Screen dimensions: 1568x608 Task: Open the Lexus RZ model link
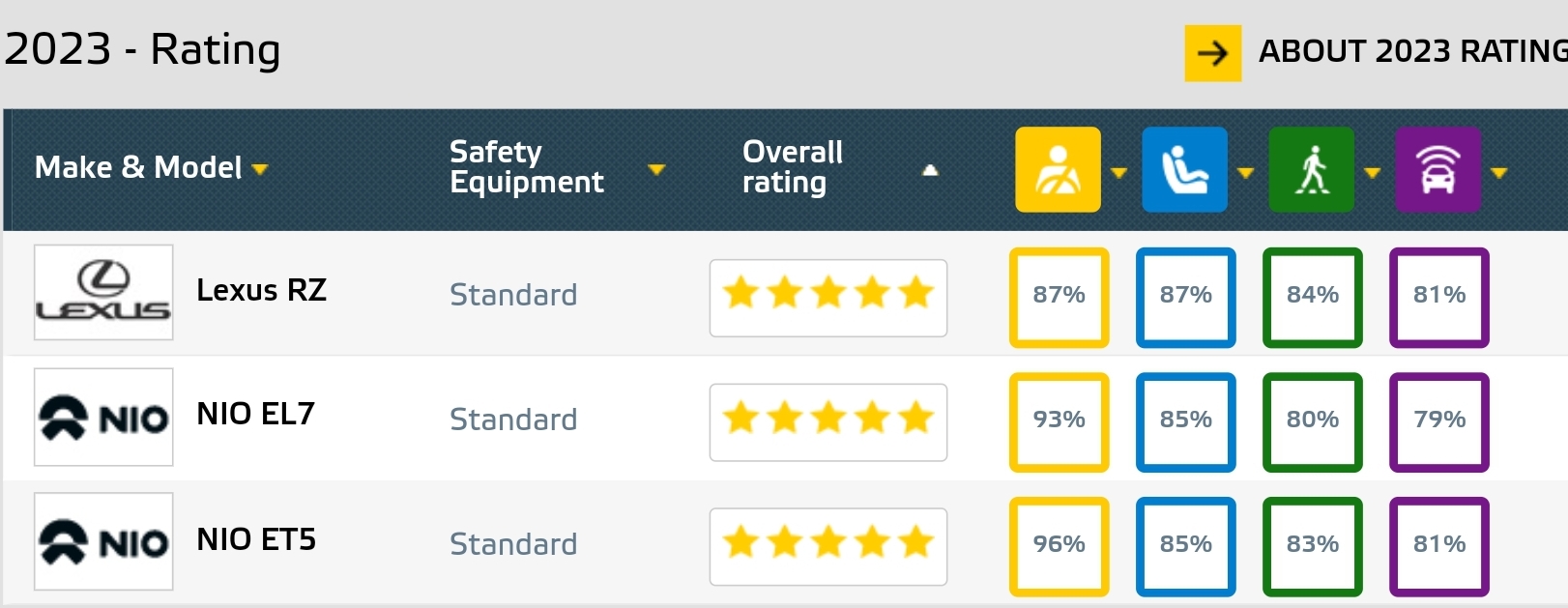click(x=261, y=290)
